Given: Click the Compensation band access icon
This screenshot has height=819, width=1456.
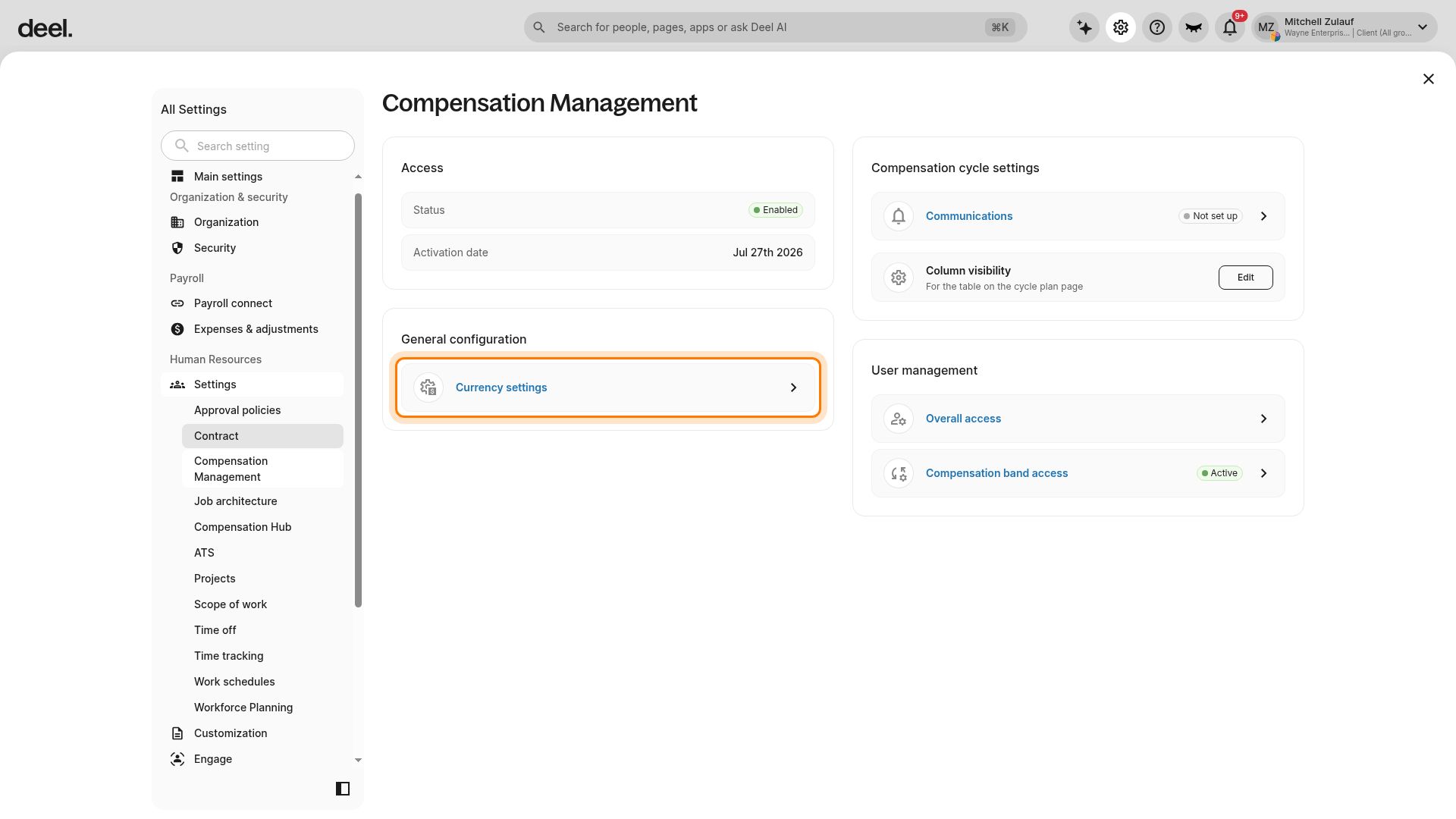Looking at the screenshot, I should click(x=899, y=473).
